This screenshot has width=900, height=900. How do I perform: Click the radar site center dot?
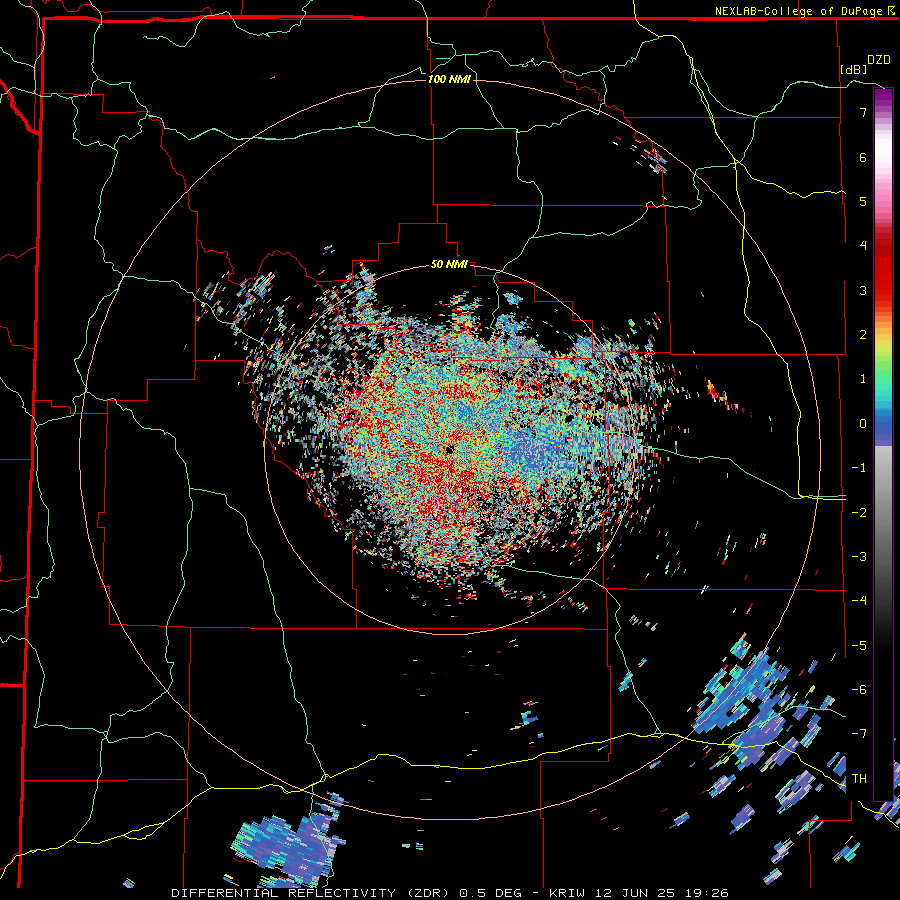(x=449, y=449)
